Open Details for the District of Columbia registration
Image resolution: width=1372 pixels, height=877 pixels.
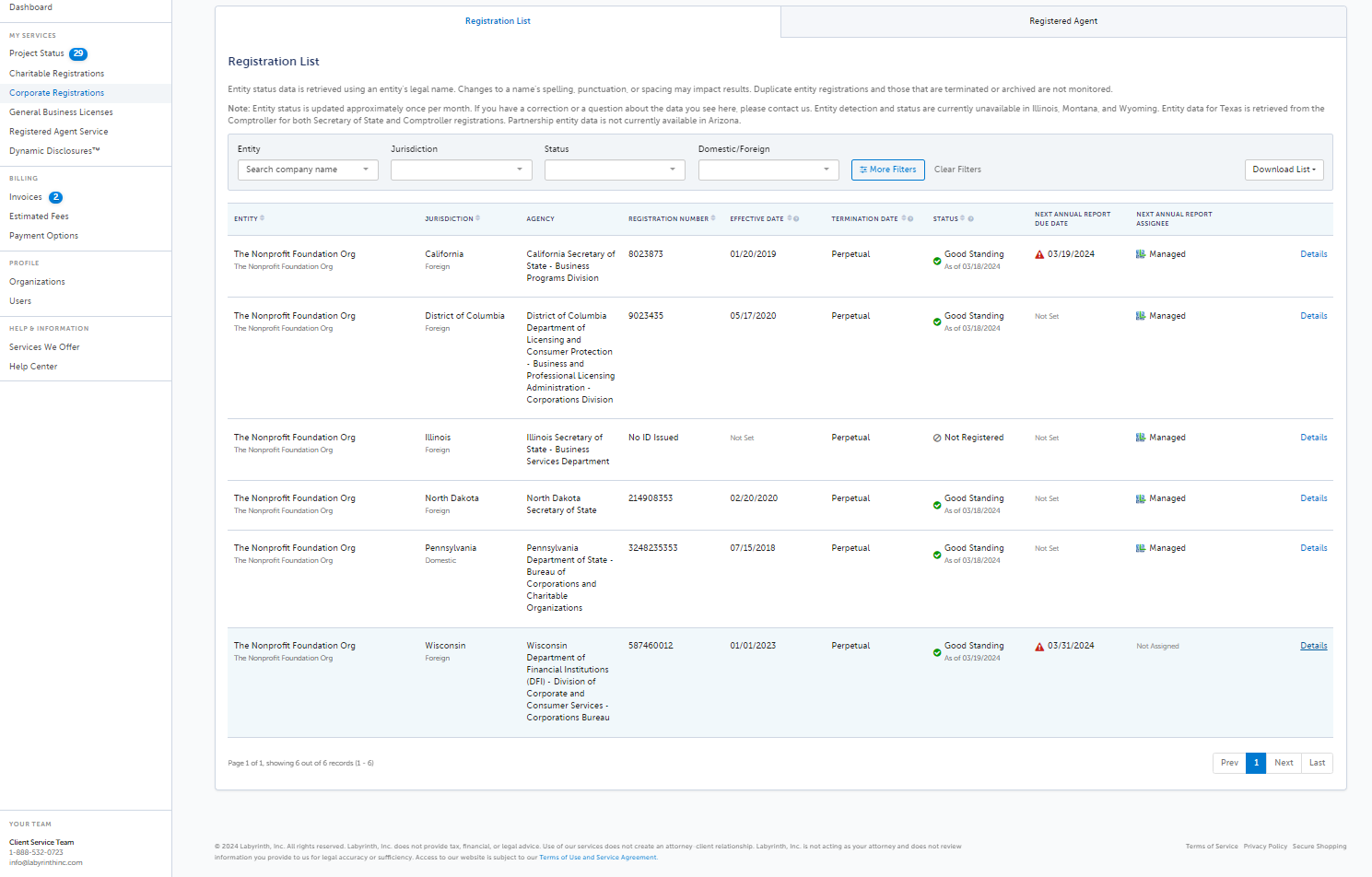(1314, 316)
